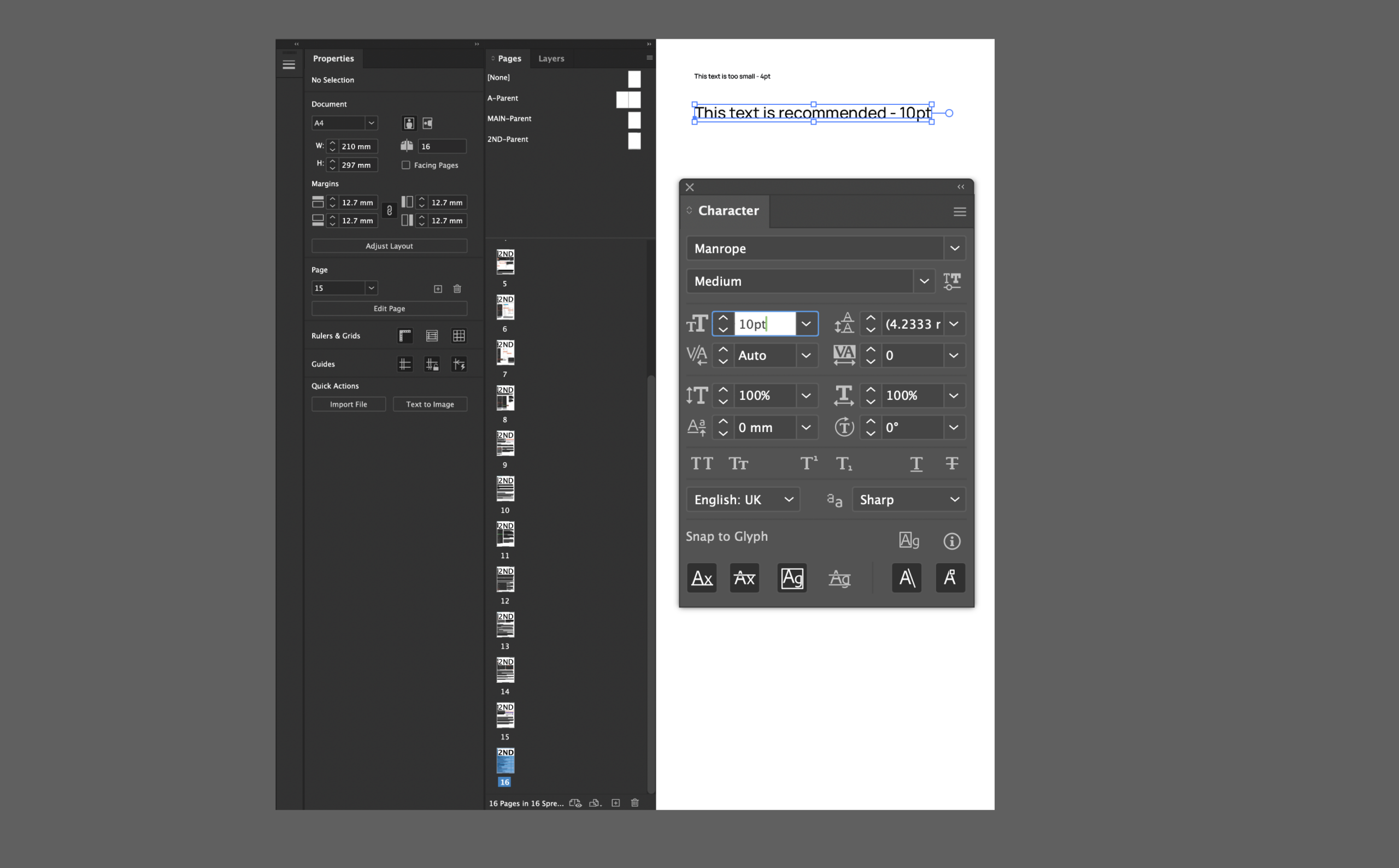The height and width of the screenshot is (868, 1399).
Task: Open the Snap to Glyph info tooltip
Action: tap(951, 540)
